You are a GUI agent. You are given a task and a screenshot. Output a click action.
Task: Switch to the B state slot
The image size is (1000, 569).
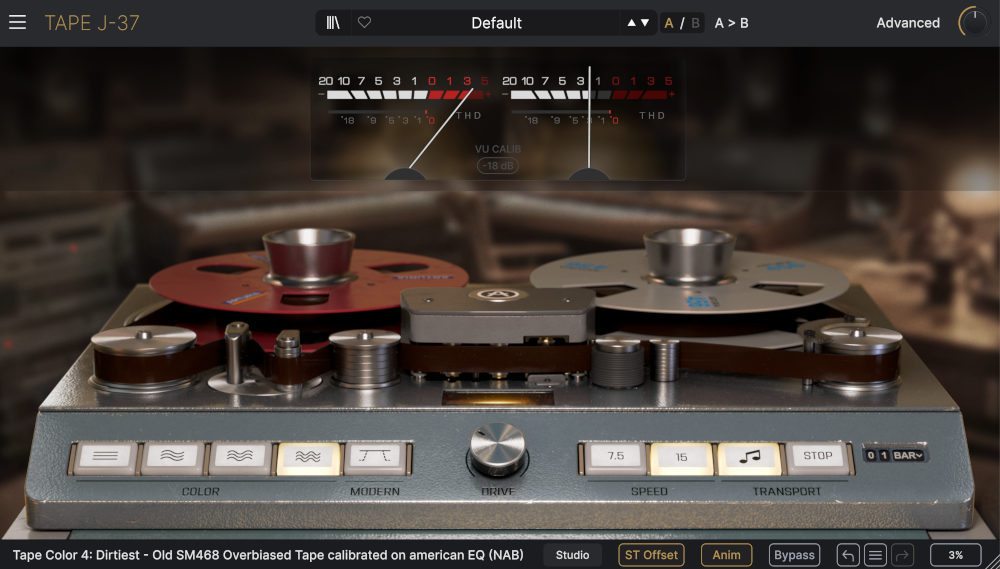click(x=695, y=23)
